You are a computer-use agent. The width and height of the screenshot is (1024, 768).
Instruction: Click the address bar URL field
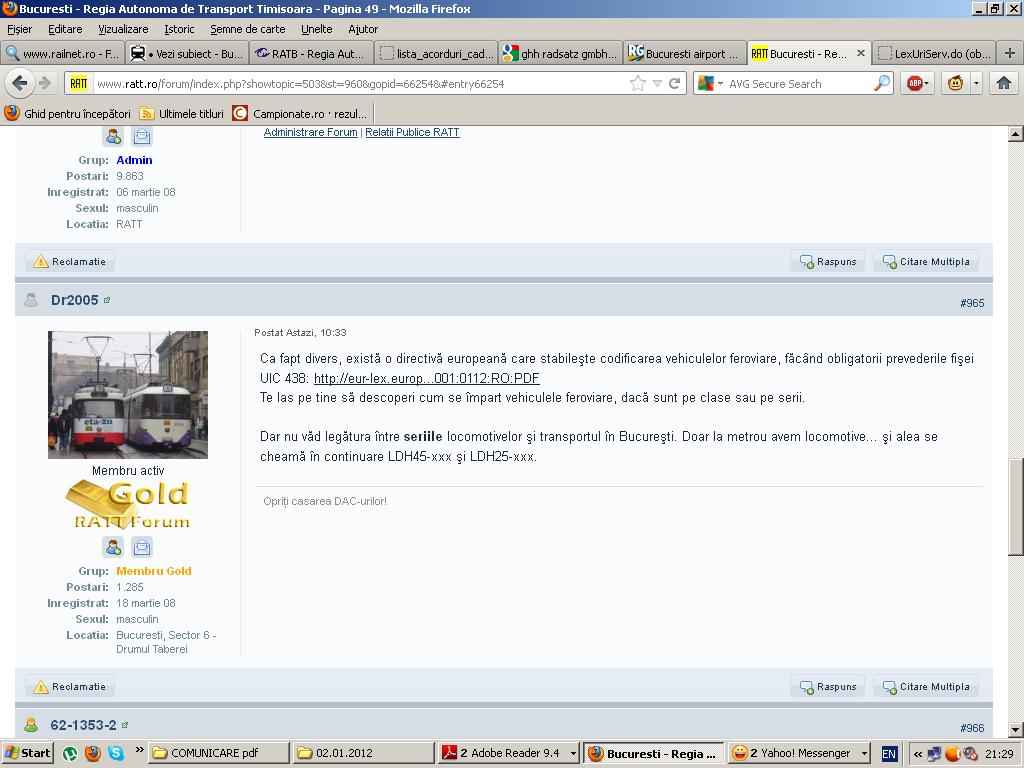tap(359, 83)
